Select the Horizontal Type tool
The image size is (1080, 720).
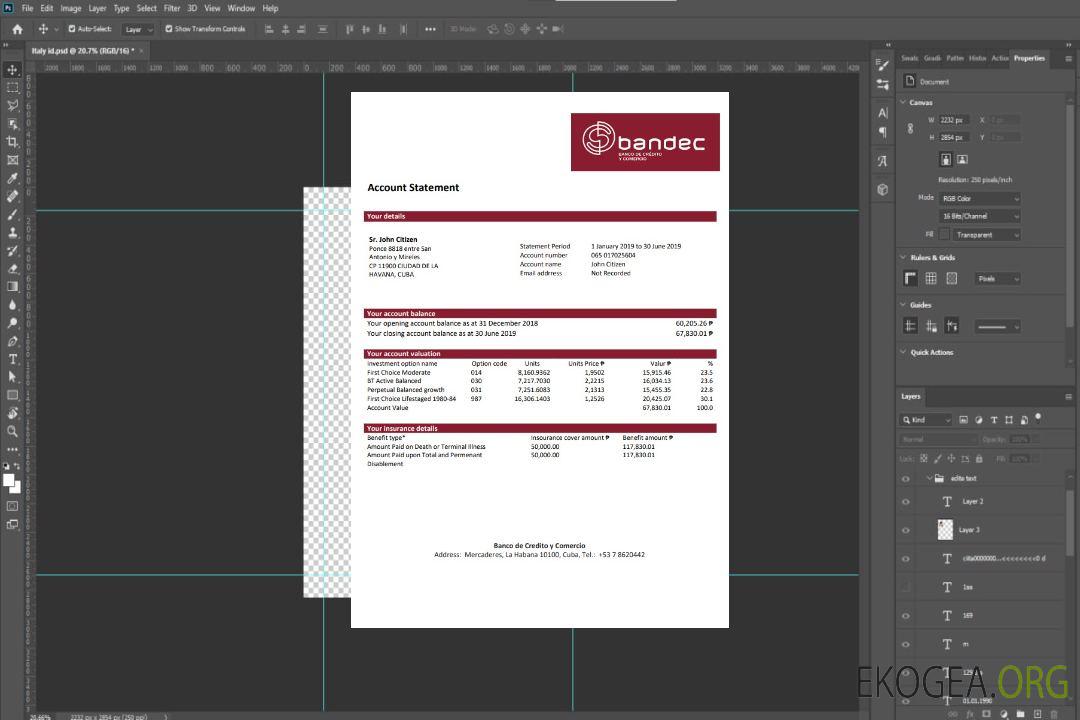coord(12,359)
